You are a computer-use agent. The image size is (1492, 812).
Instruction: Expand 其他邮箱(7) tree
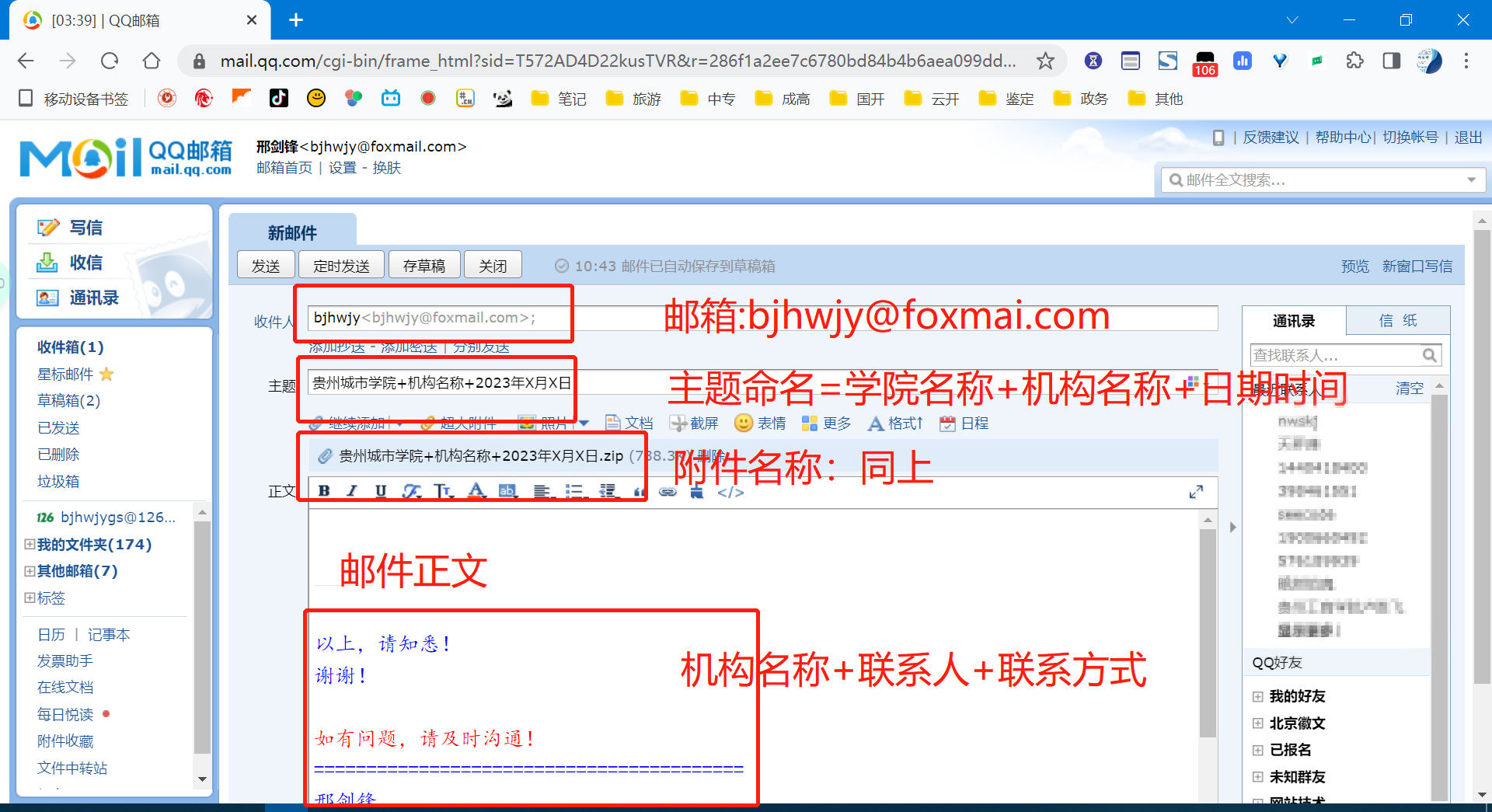point(30,570)
